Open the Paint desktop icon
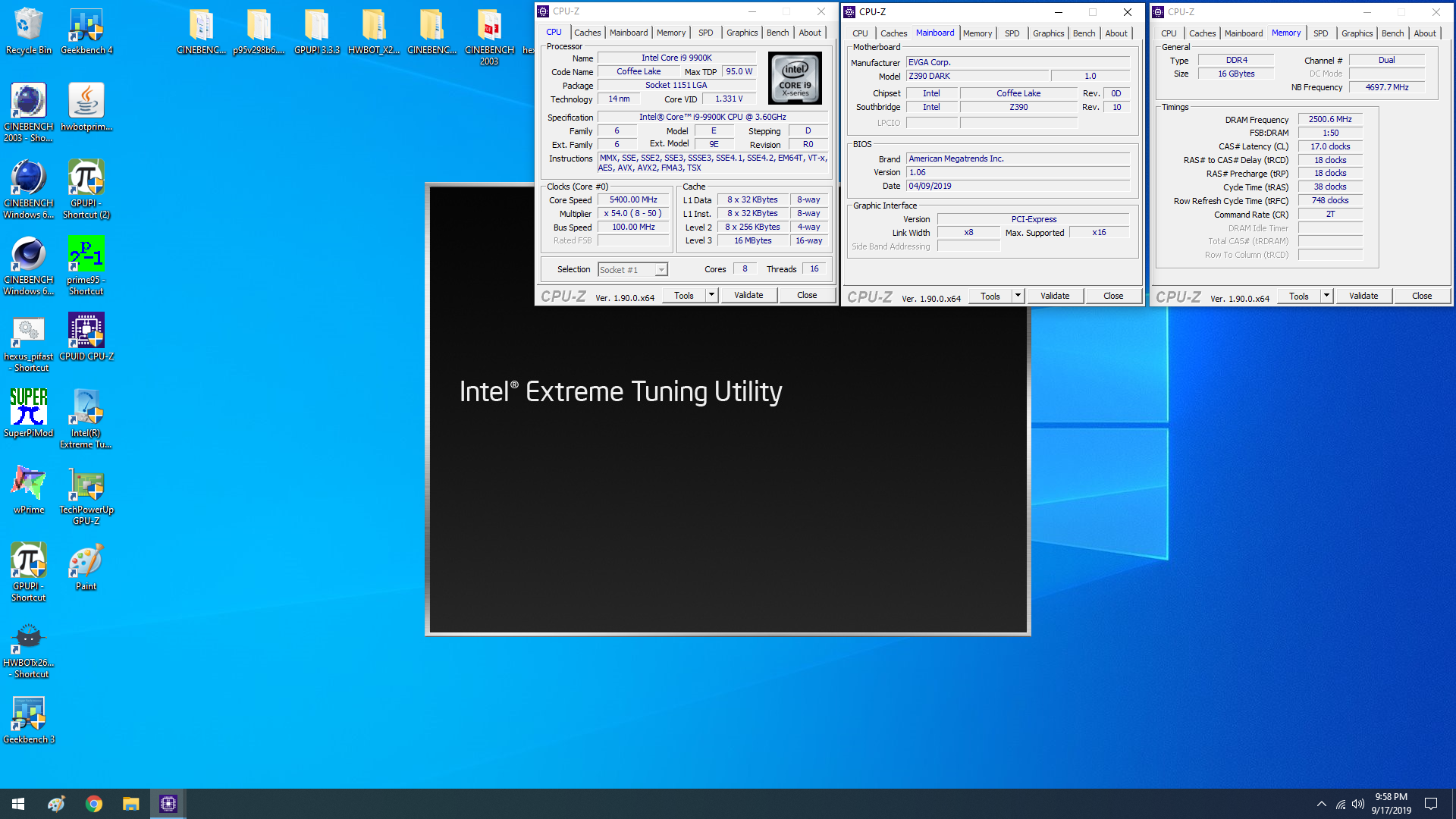 (x=86, y=566)
